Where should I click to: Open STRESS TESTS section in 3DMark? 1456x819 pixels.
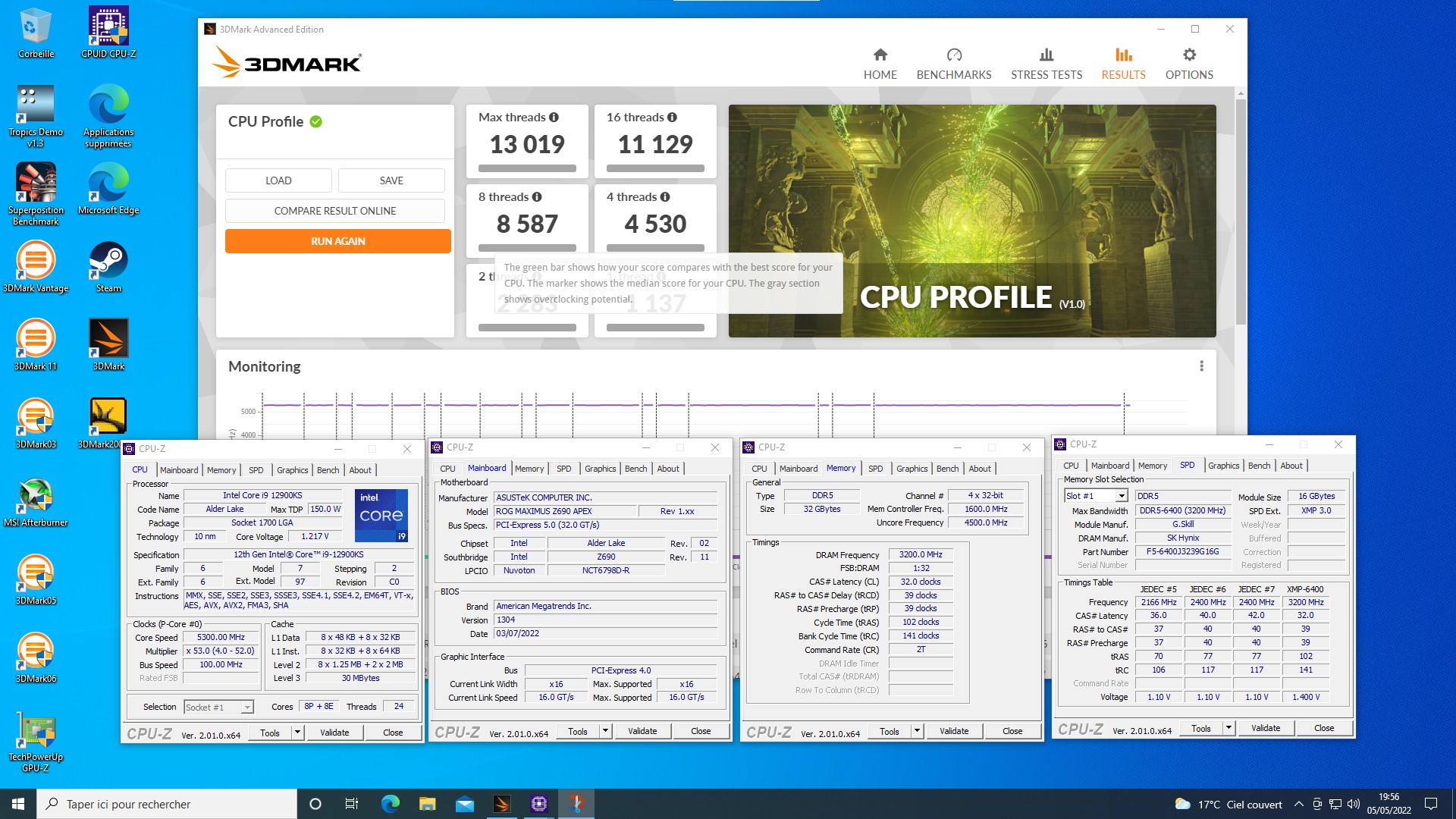tap(1046, 64)
